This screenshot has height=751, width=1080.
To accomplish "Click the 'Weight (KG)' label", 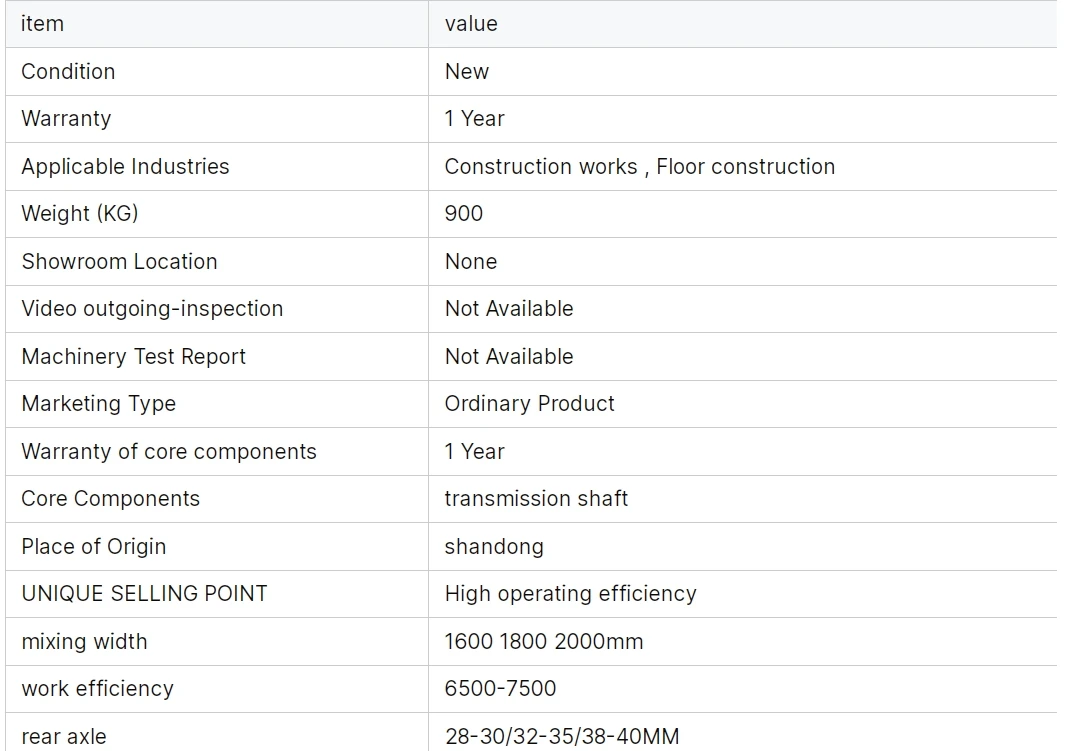I will (x=80, y=214).
